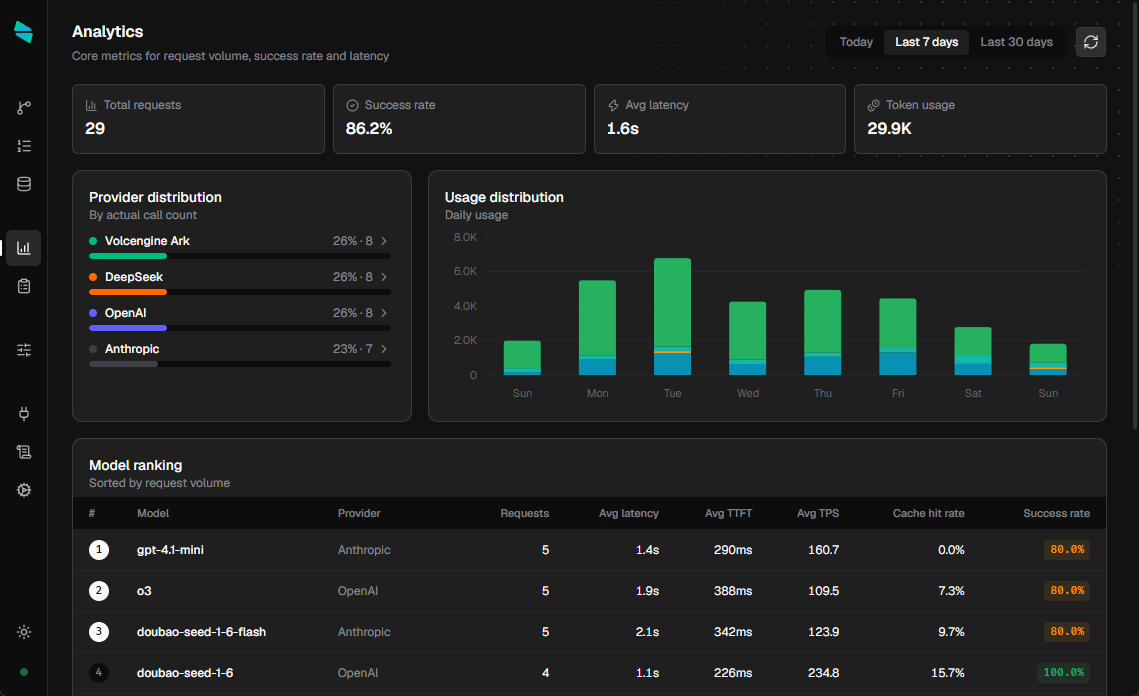Open the numbered list icon in sidebar

[24, 146]
